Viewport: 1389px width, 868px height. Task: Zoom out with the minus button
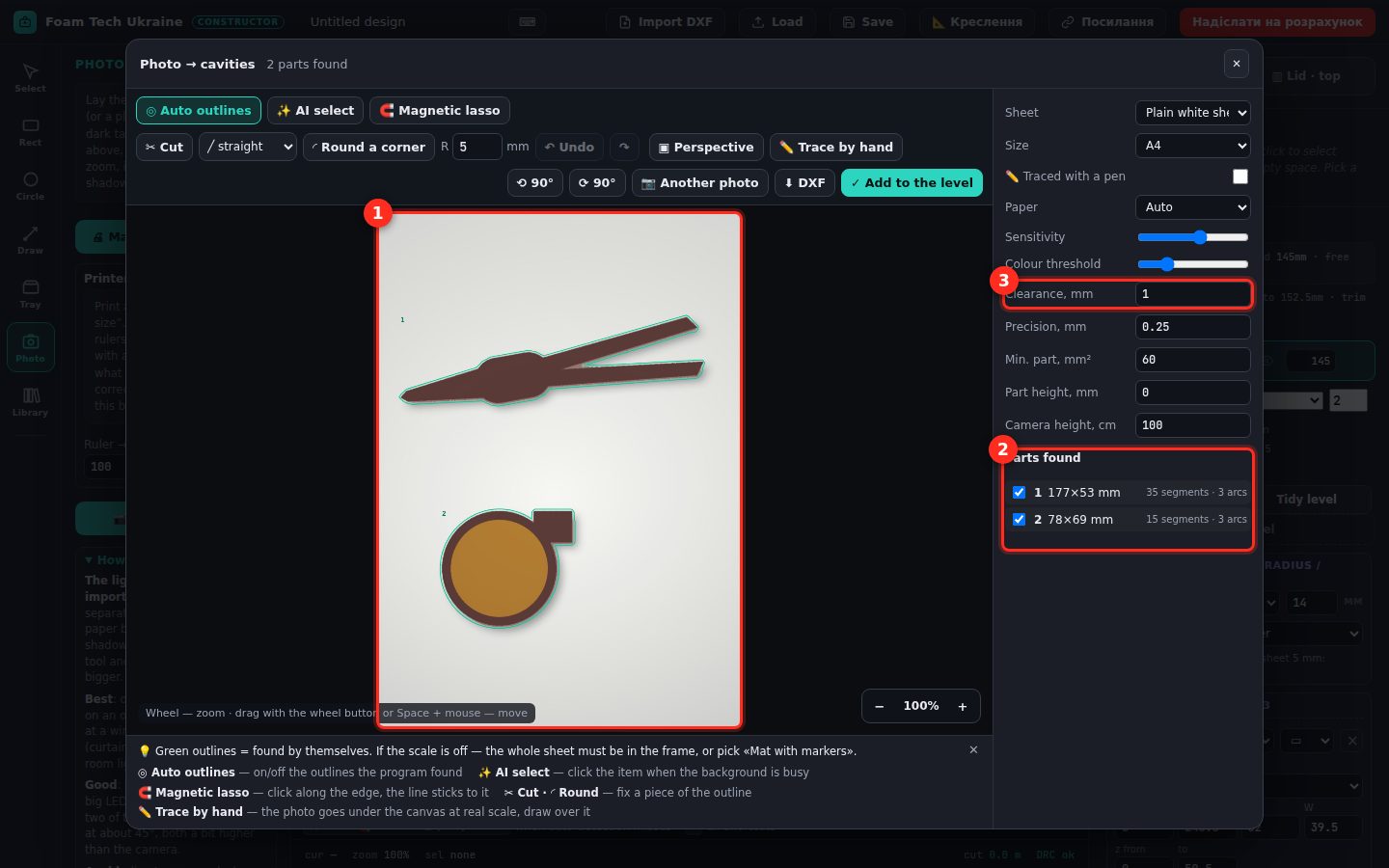880,706
